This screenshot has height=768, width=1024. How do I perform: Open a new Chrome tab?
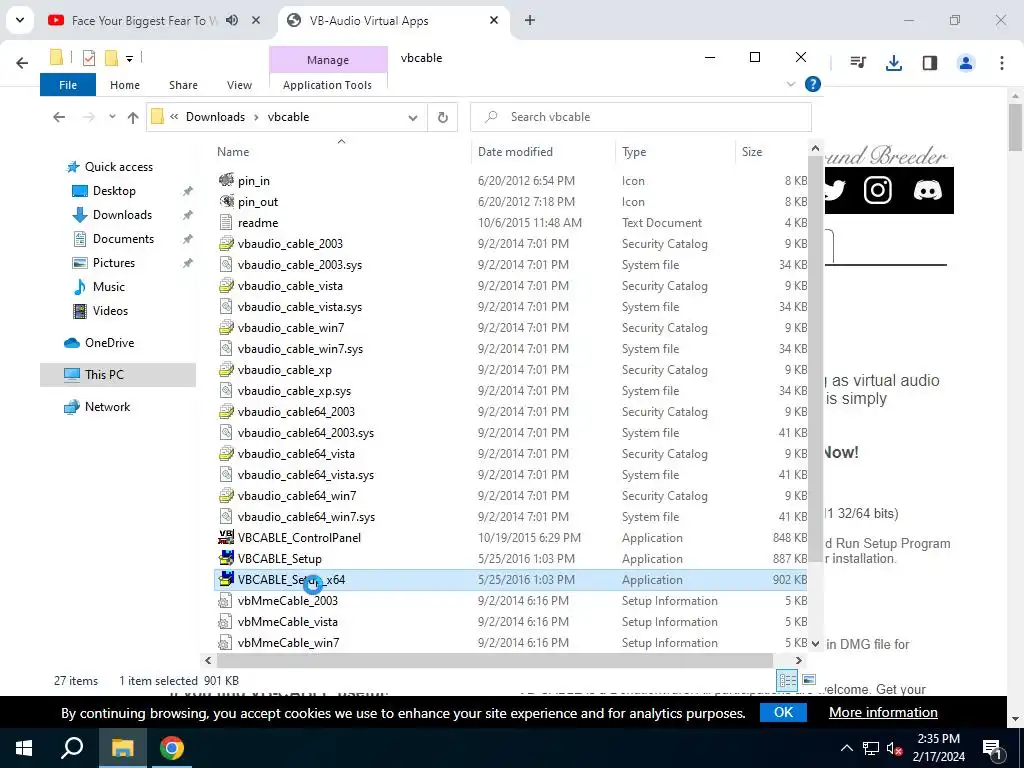pos(530,21)
